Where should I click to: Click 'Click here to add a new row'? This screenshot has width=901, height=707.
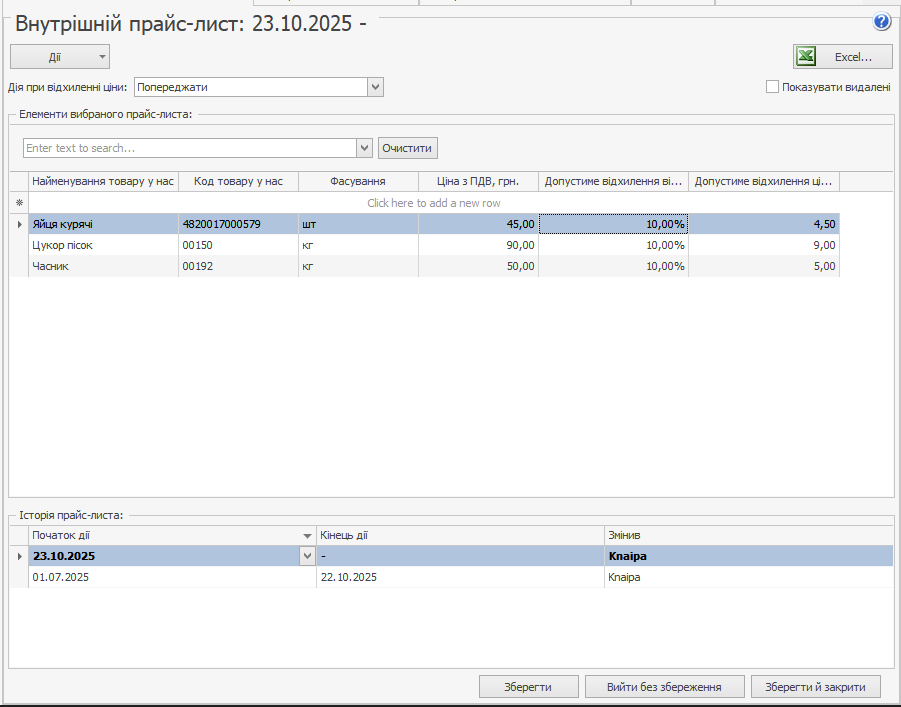point(434,203)
